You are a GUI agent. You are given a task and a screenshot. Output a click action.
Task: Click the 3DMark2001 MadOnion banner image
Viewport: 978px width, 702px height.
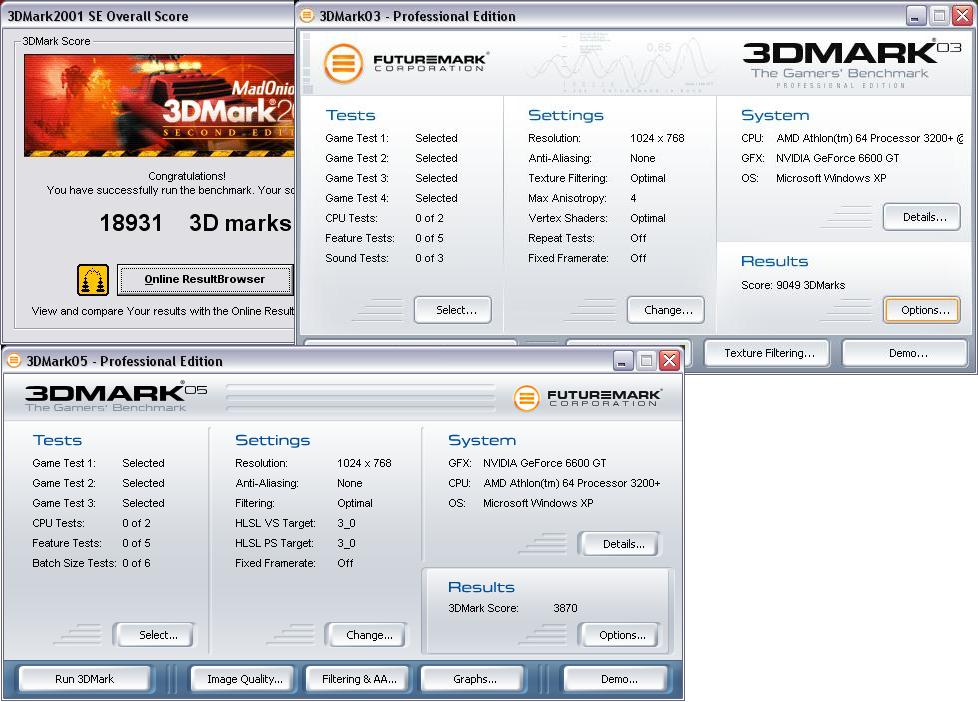click(159, 105)
